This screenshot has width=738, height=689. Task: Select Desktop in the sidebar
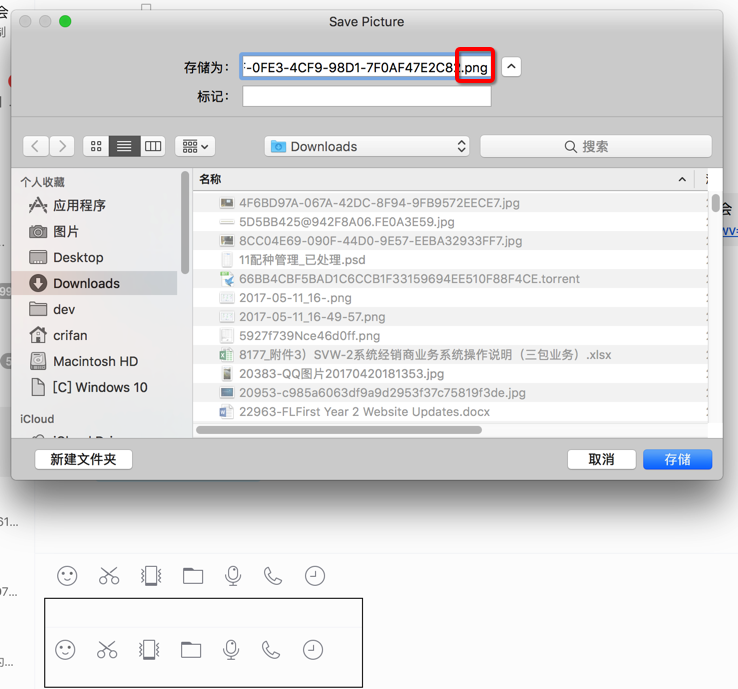[x=96, y=257]
